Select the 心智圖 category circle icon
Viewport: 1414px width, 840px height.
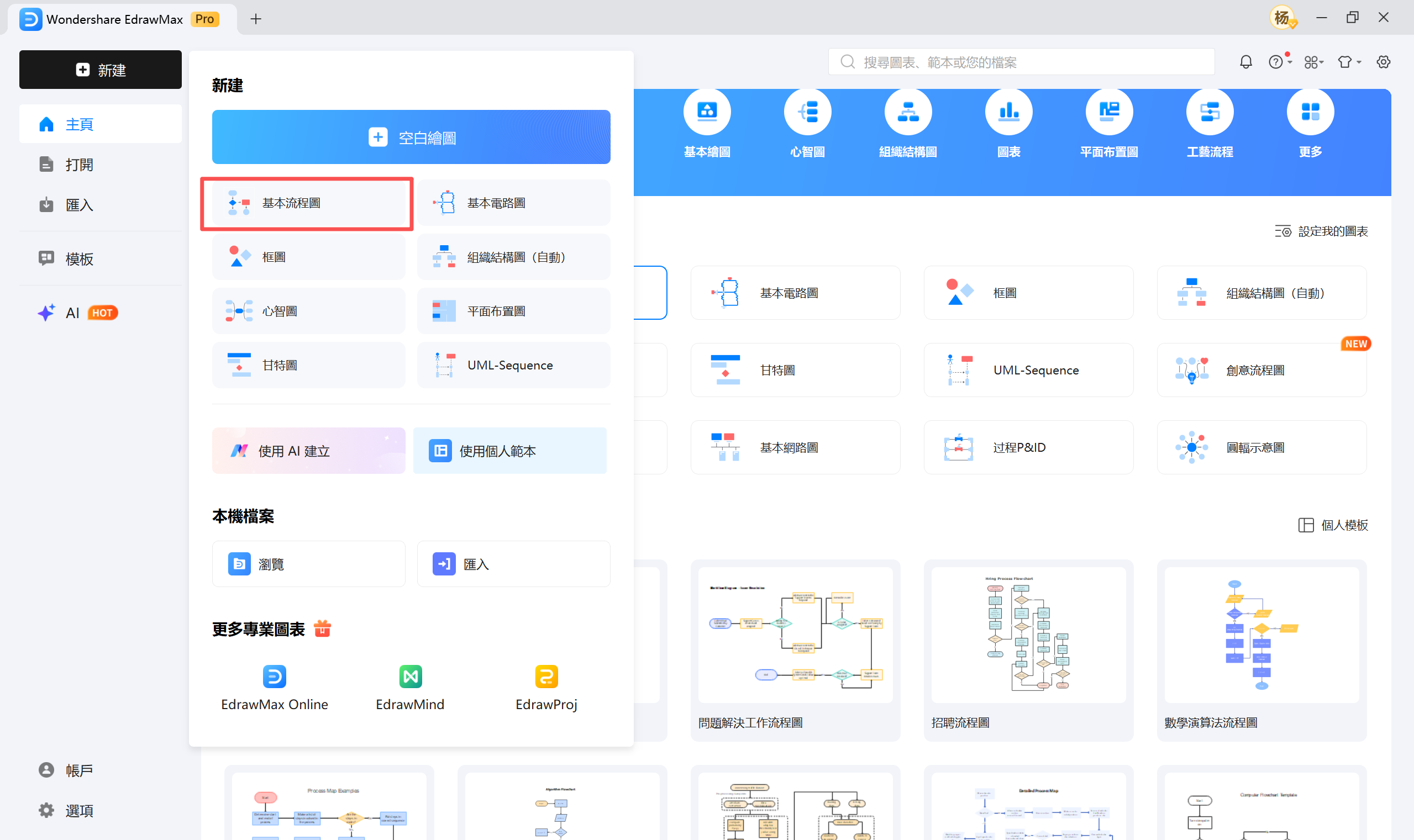point(807,112)
